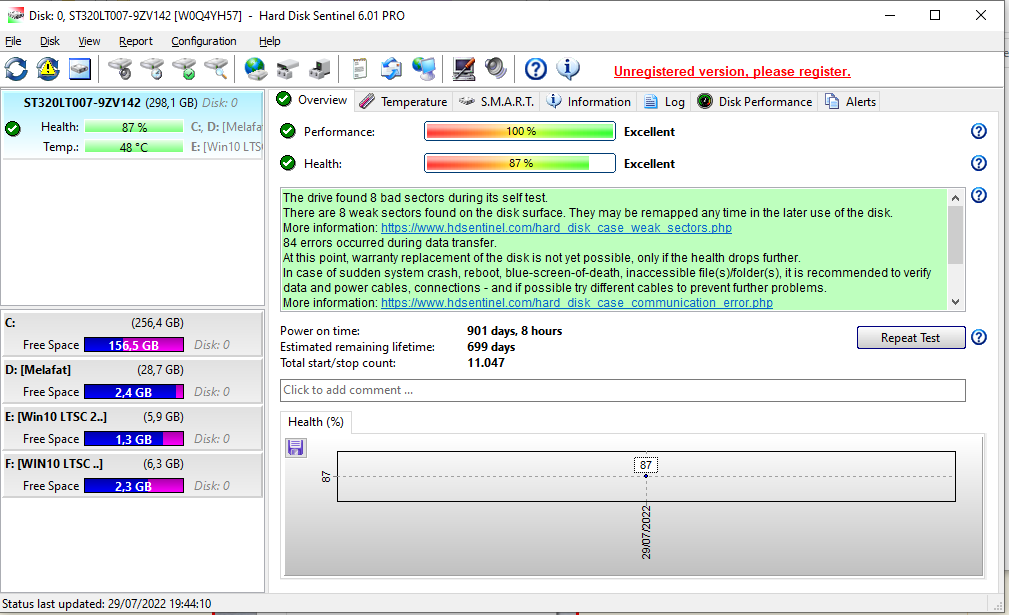
Task: Click the globe with monitor toolbar icon
Action: pyautogui.click(x=424, y=69)
